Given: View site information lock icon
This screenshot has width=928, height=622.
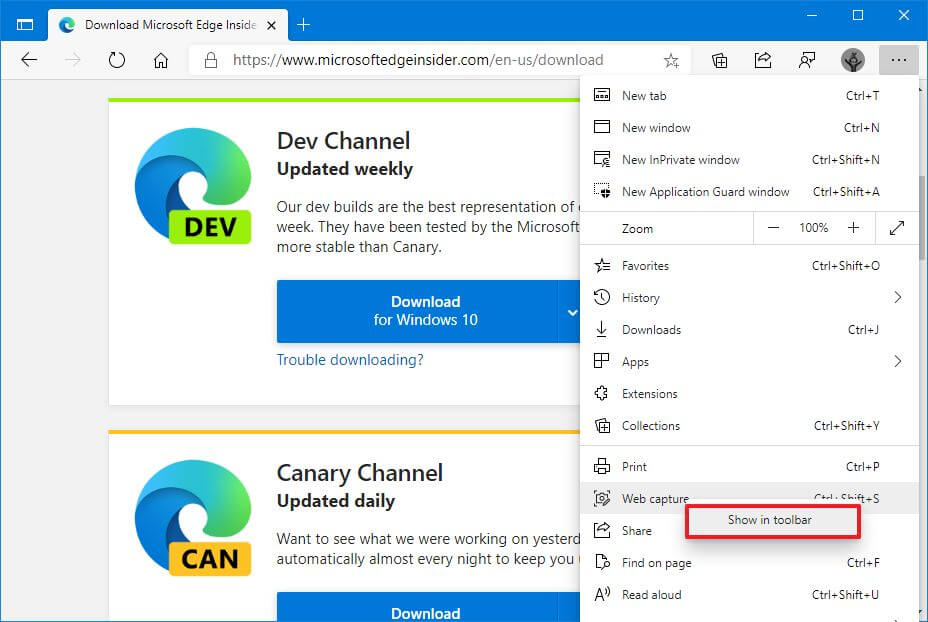Looking at the screenshot, I should pyautogui.click(x=211, y=60).
